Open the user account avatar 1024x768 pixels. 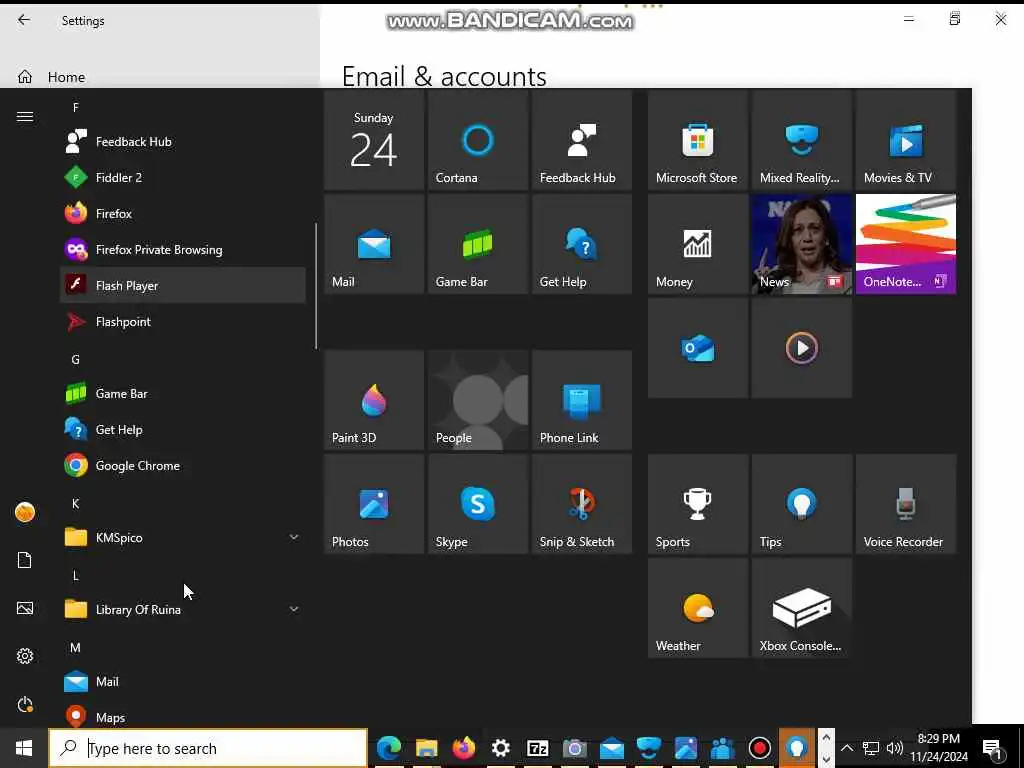coord(25,512)
